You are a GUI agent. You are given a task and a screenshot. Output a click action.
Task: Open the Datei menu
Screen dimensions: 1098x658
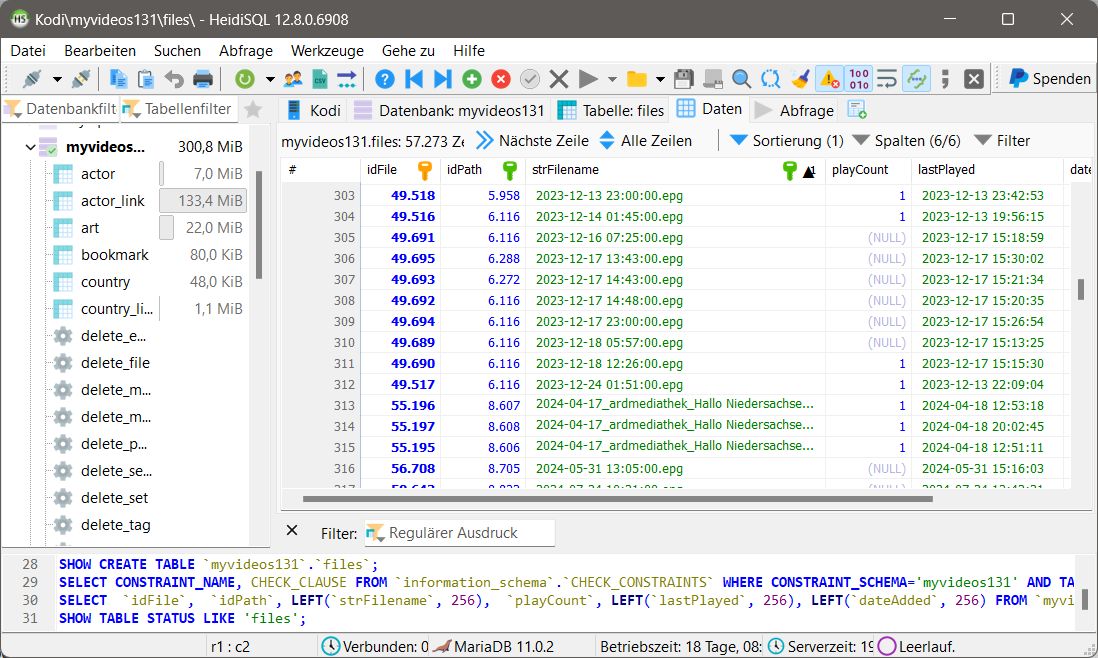28,50
